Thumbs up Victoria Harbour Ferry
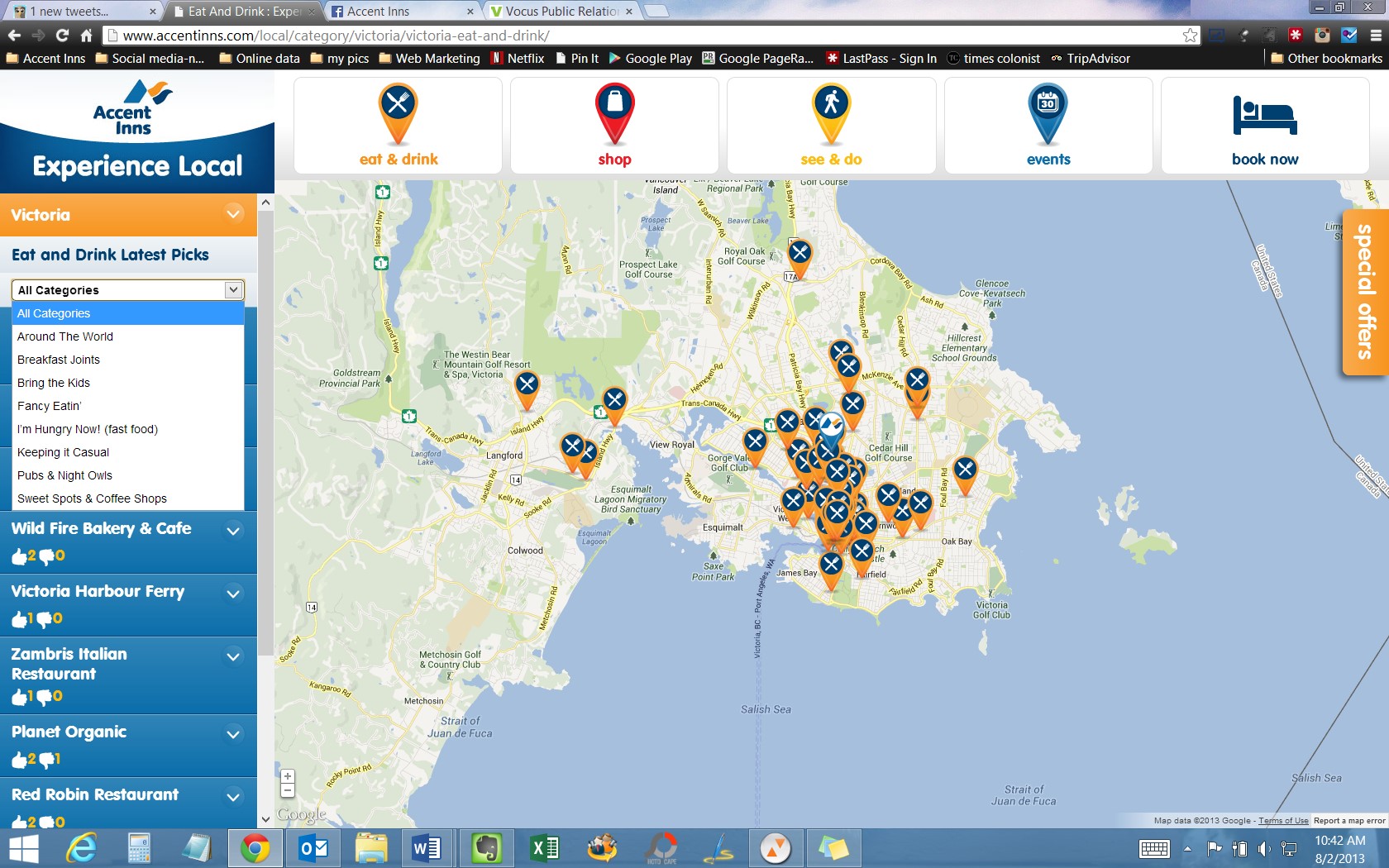Screen dimensions: 1389x868 pos(19,620)
